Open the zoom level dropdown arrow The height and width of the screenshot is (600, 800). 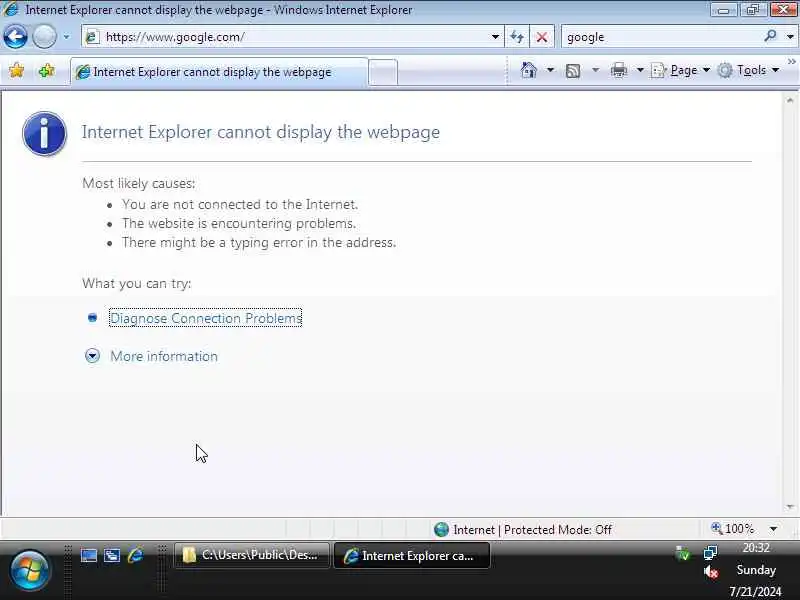773,529
